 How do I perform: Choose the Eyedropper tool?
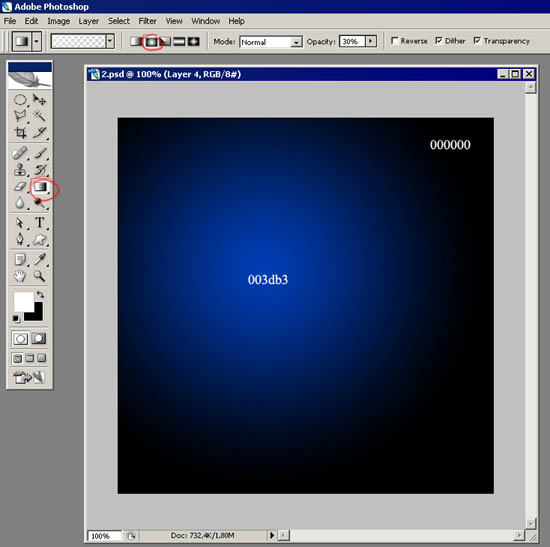[40, 260]
